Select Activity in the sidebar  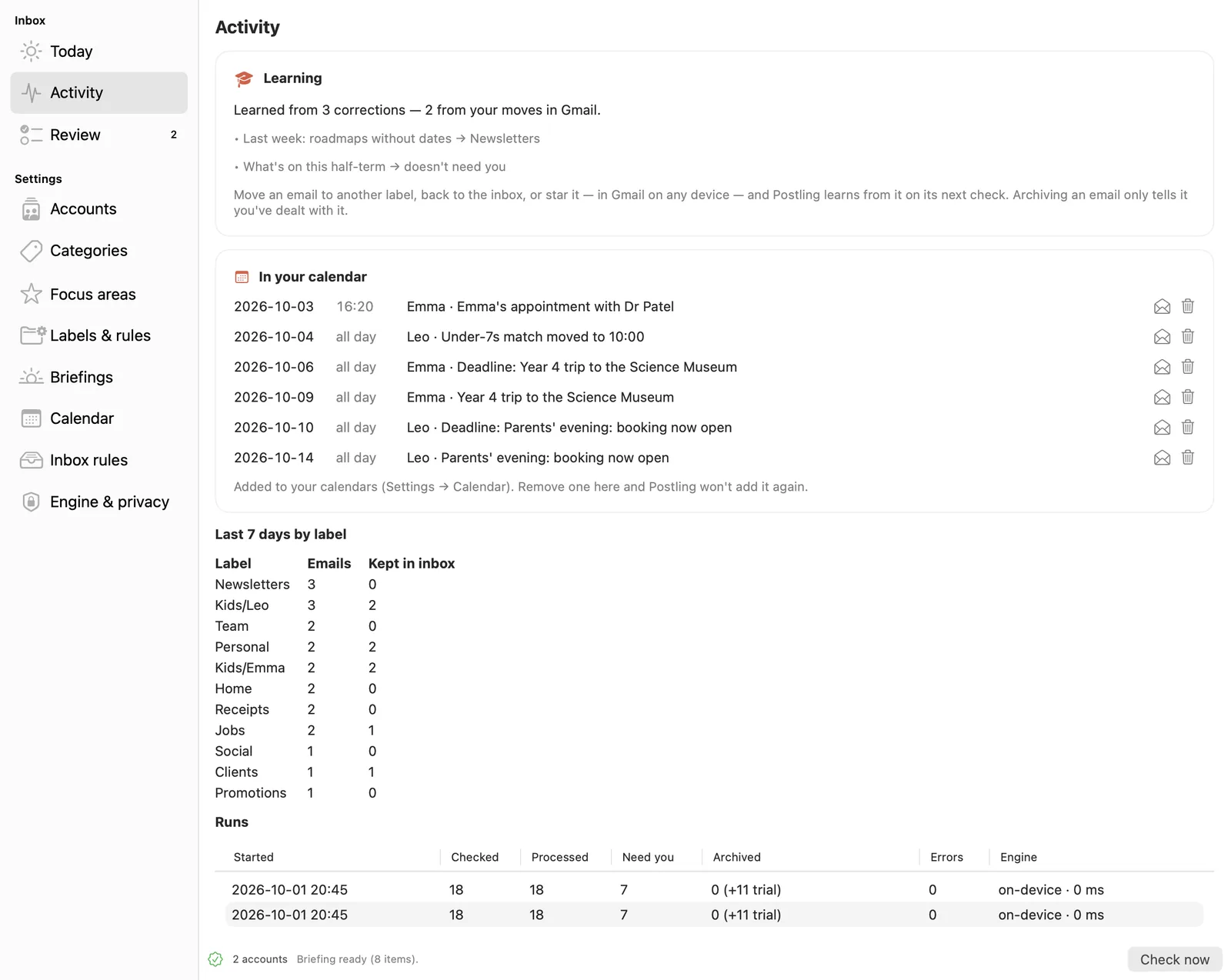tap(98, 93)
